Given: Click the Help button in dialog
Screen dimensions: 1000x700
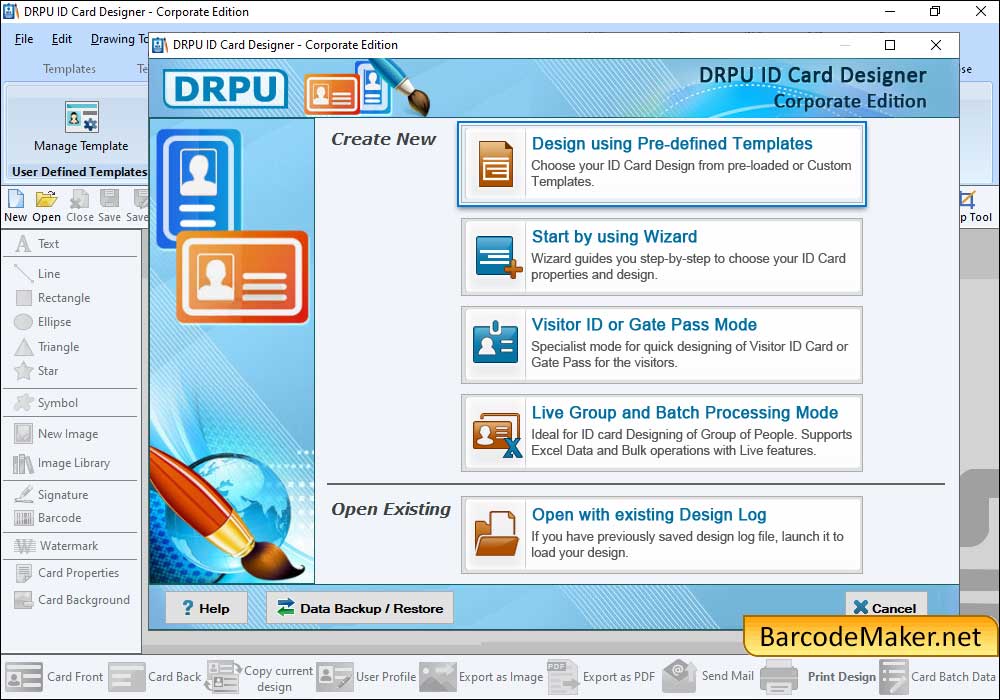Looking at the screenshot, I should click(x=206, y=608).
